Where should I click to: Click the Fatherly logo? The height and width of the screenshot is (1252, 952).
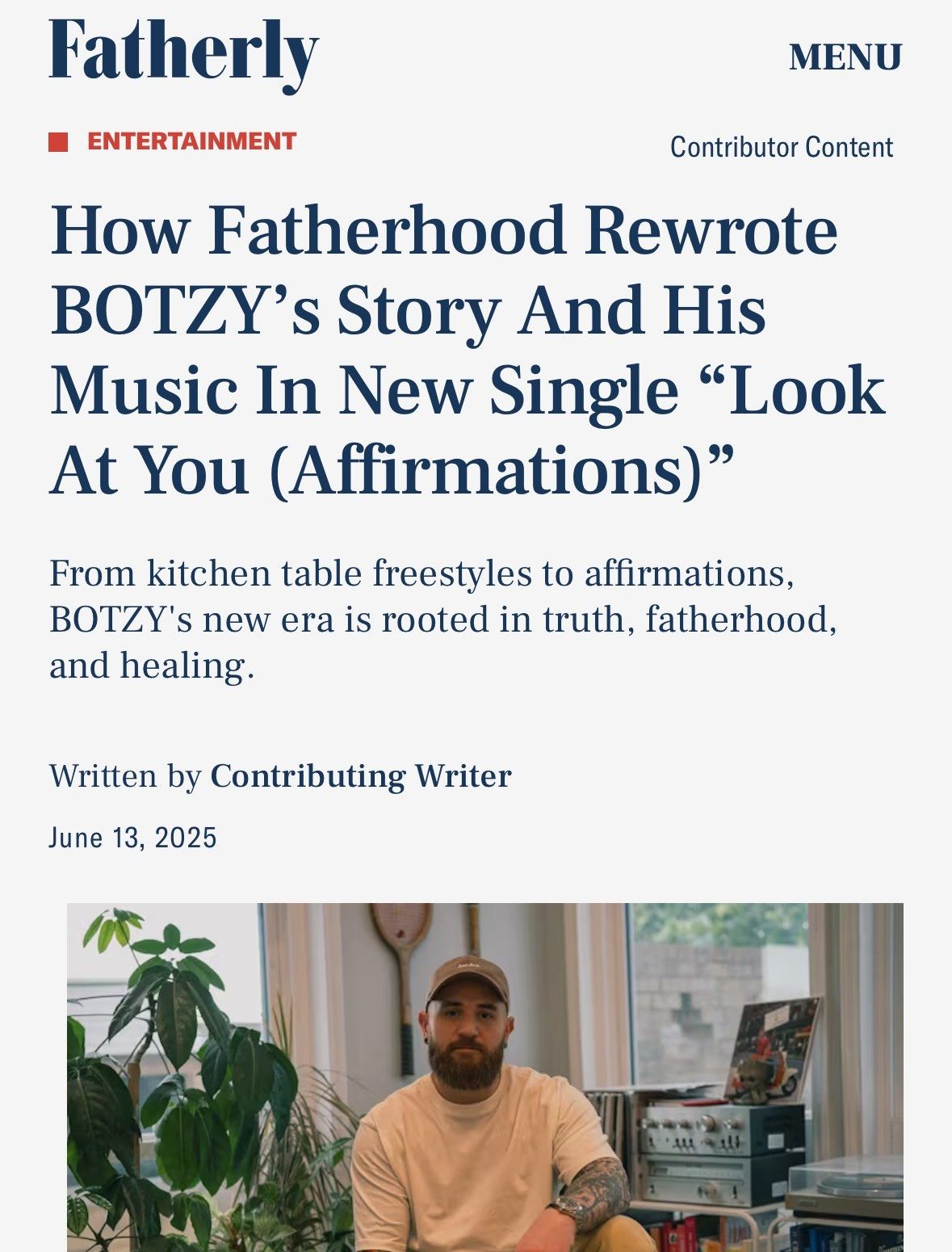point(184,54)
